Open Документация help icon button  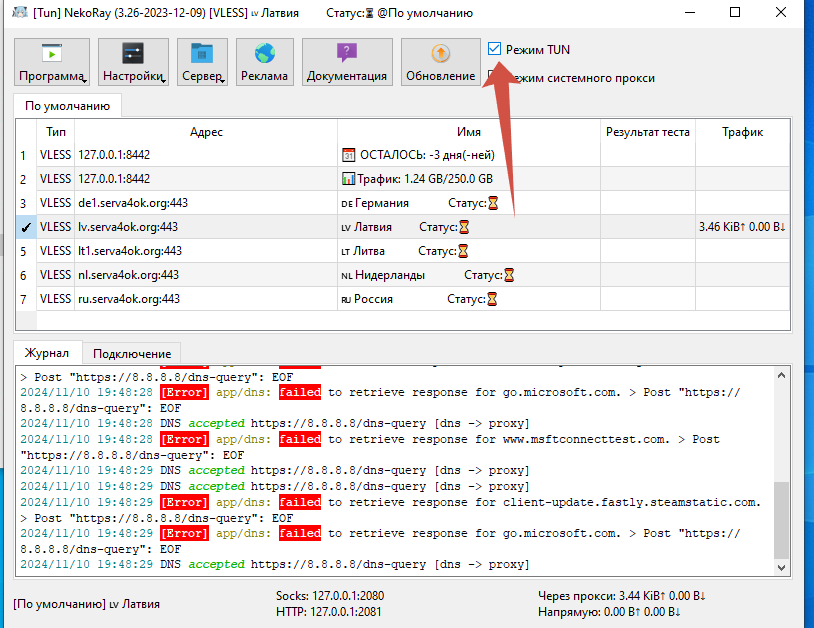pos(346,54)
